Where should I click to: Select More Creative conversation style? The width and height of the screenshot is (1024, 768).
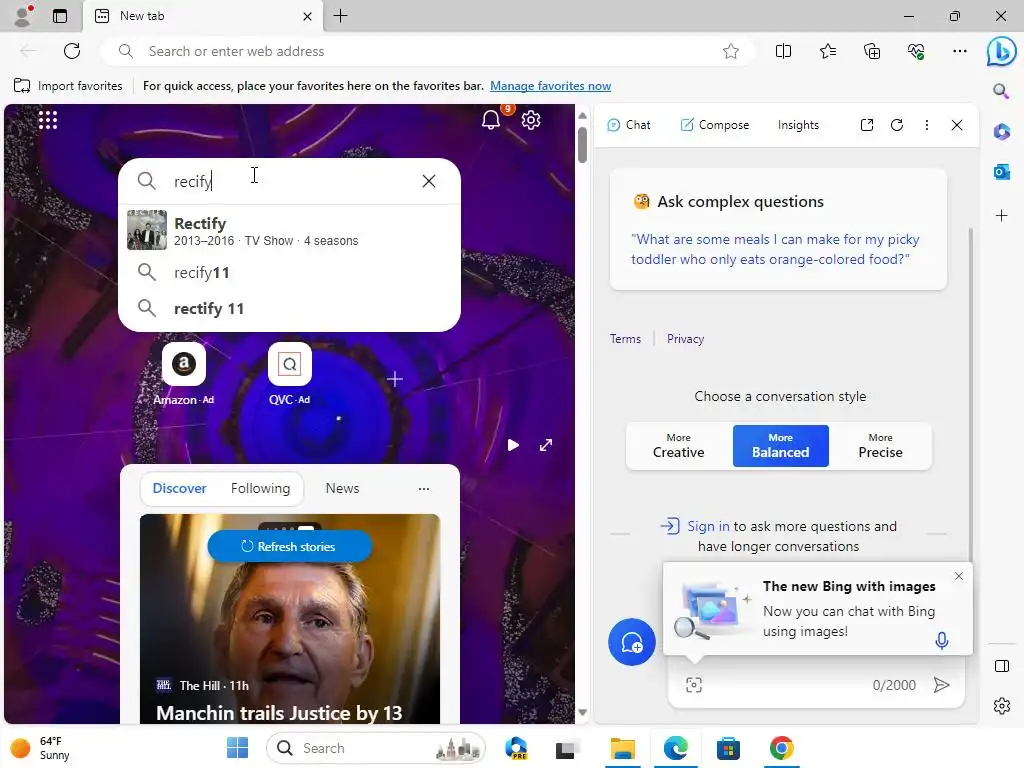tap(679, 446)
